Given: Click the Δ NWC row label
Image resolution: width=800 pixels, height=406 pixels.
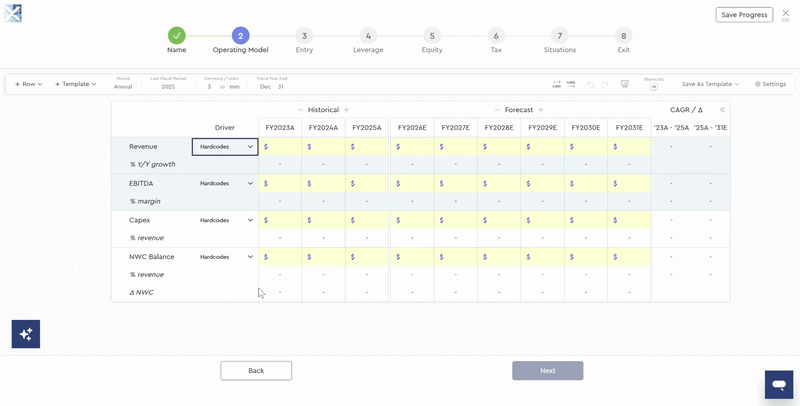Looking at the screenshot, I should [141, 292].
